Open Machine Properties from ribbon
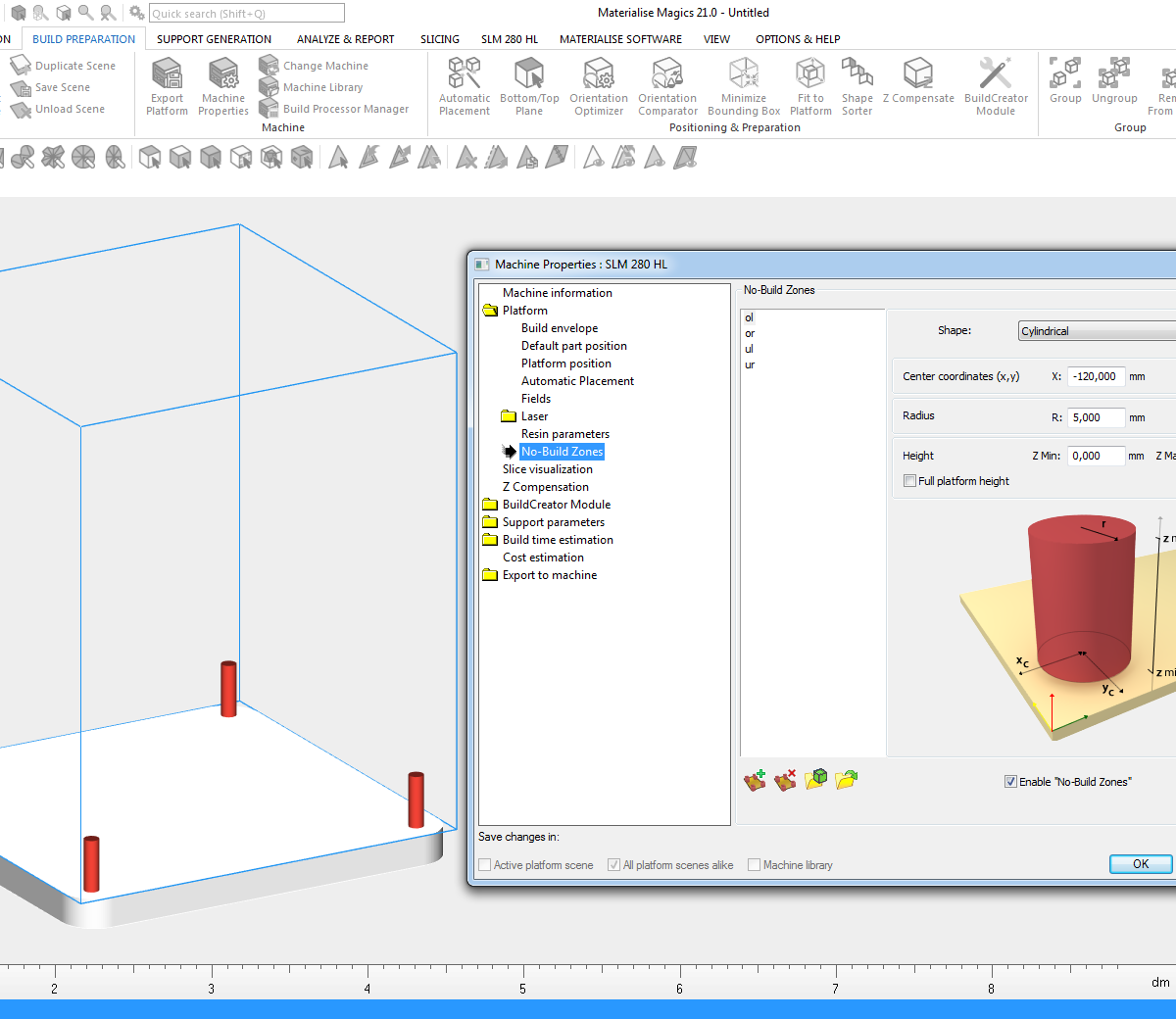Screen dimensions: 1176x1019 (223, 86)
